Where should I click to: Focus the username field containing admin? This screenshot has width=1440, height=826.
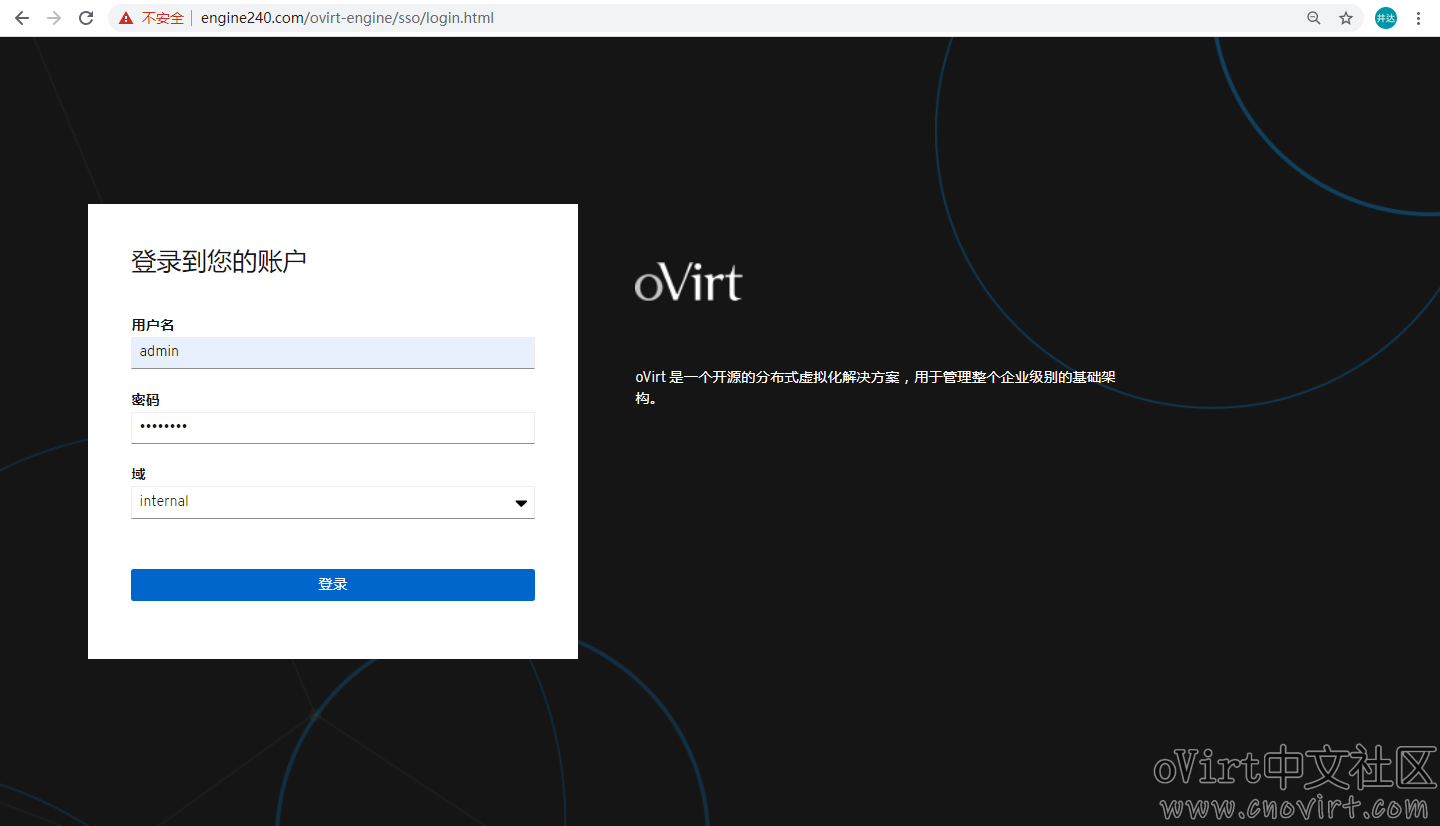coord(333,352)
